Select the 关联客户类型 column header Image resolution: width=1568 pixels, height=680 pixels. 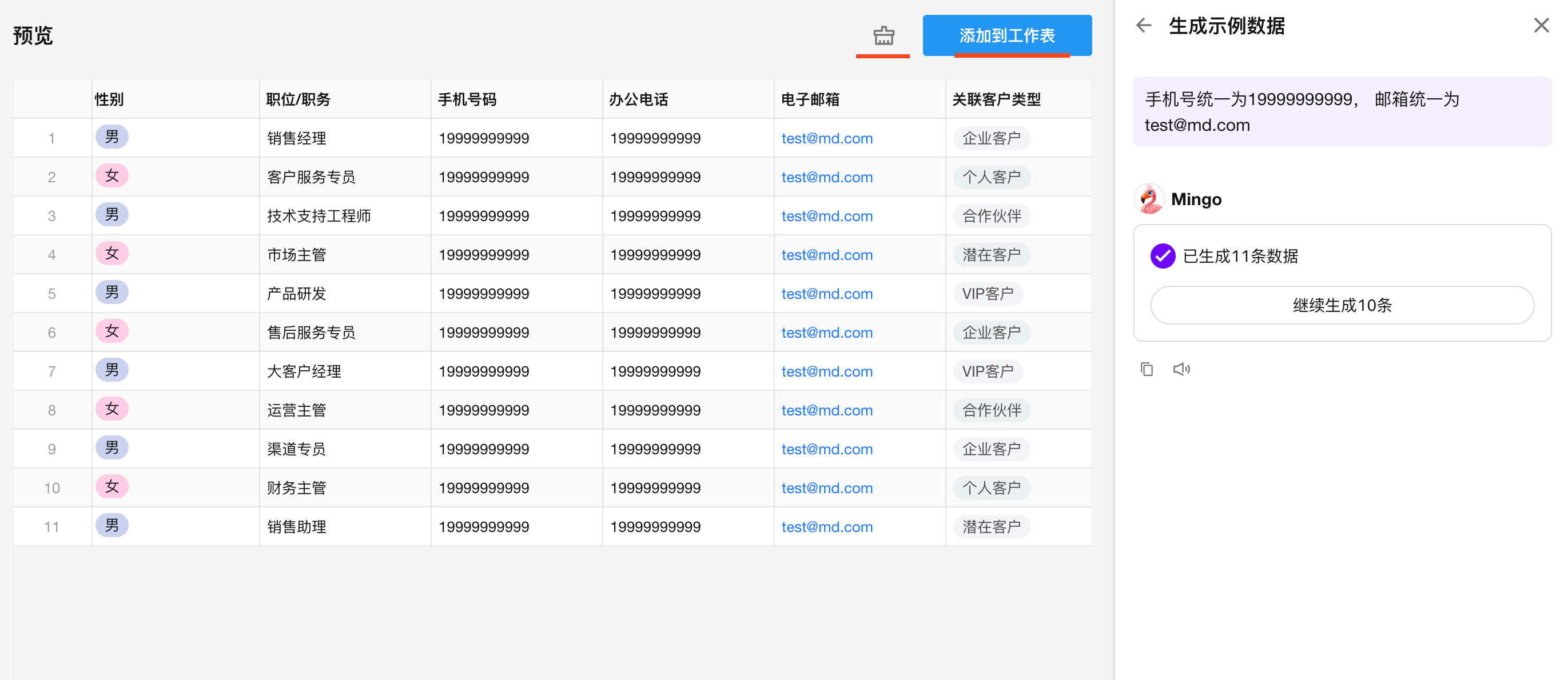[996, 100]
